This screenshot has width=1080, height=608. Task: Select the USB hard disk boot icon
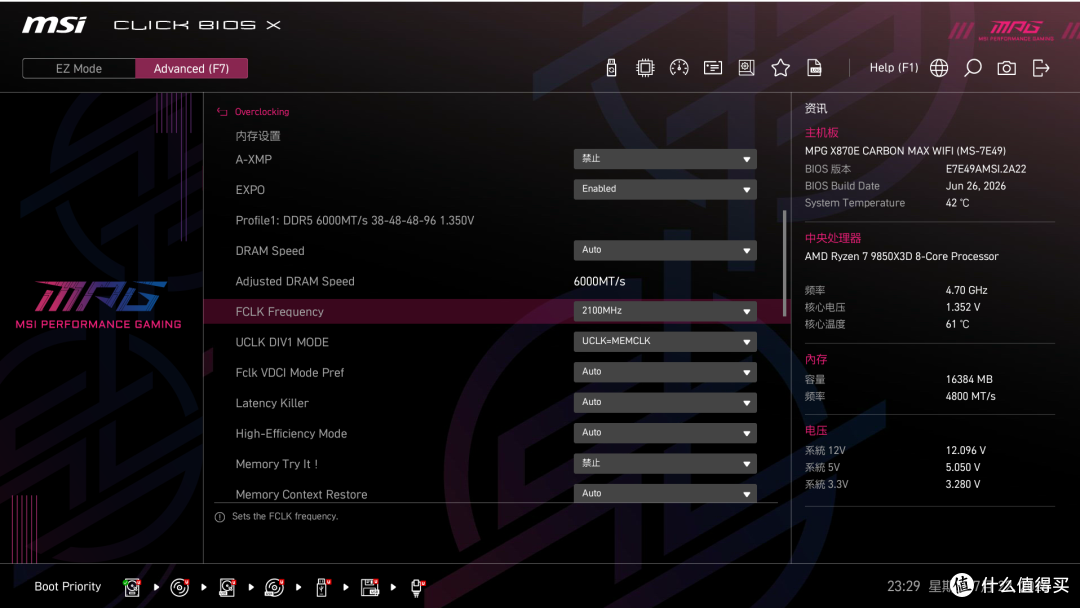click(227, 587)
